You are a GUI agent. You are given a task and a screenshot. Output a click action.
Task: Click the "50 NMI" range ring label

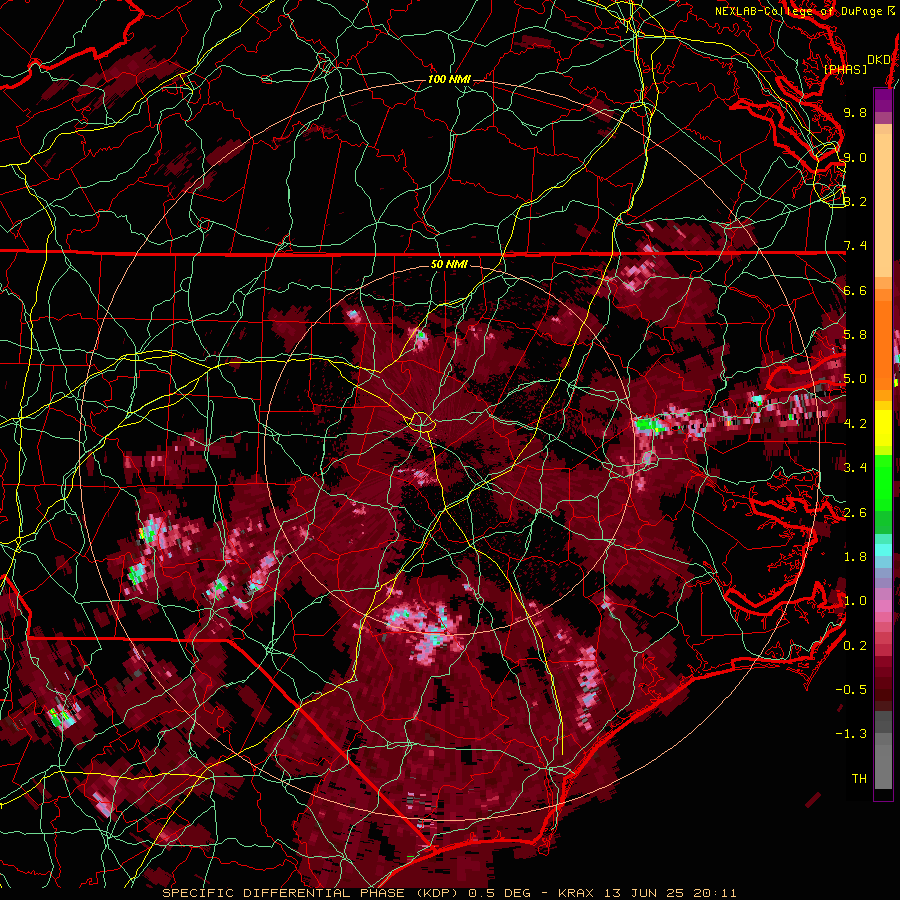[x=449, y=264]
